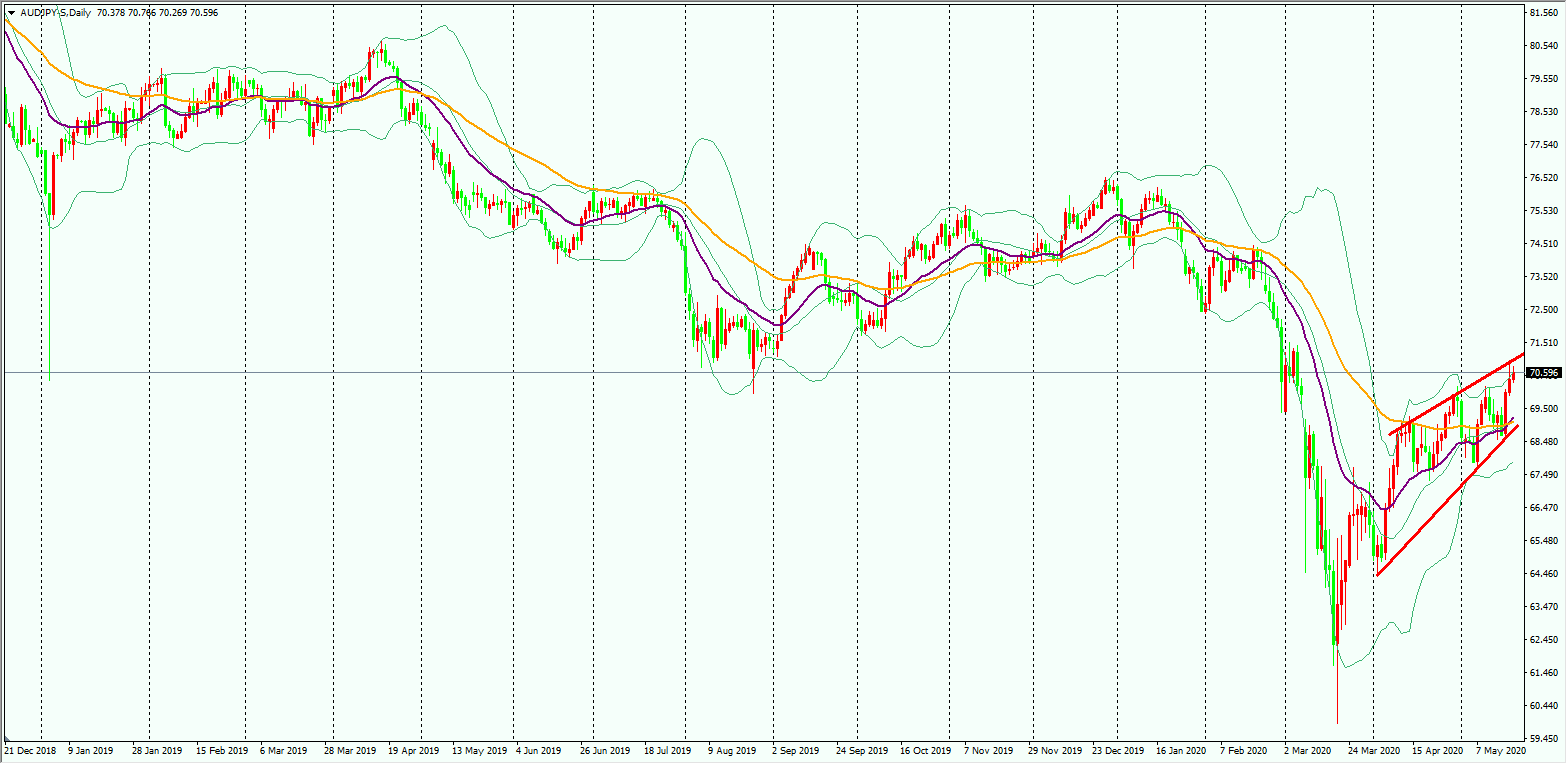The height and width of the screenshot is (764, 1567).
Task: Click the 77.540 price scale label
Action: coord(1544,144)
